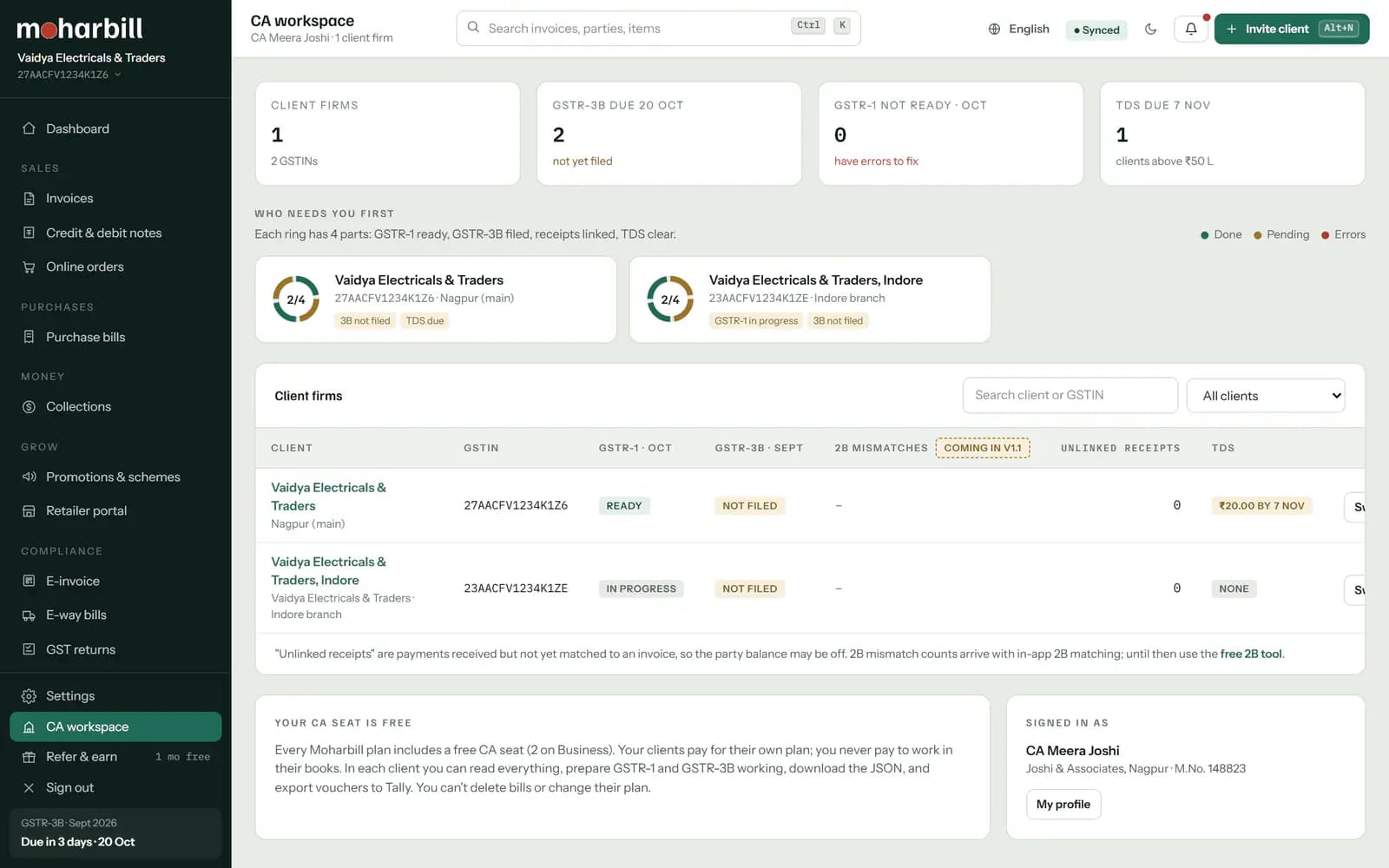Click the Collections rupee coin icon
1389x868 pixels.
(x=29, y=406)
